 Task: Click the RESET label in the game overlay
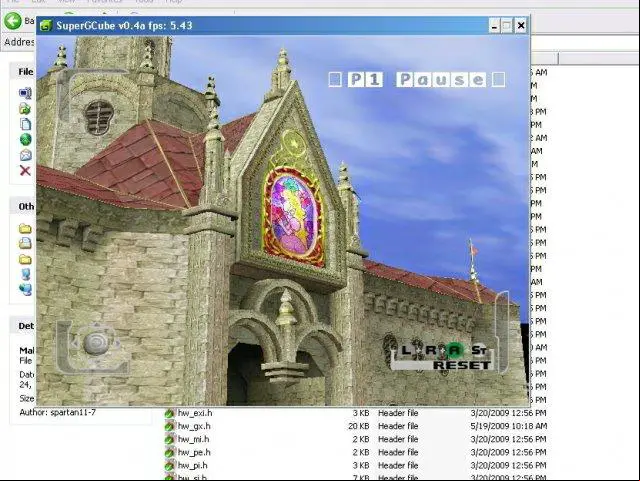coord(462,365)
